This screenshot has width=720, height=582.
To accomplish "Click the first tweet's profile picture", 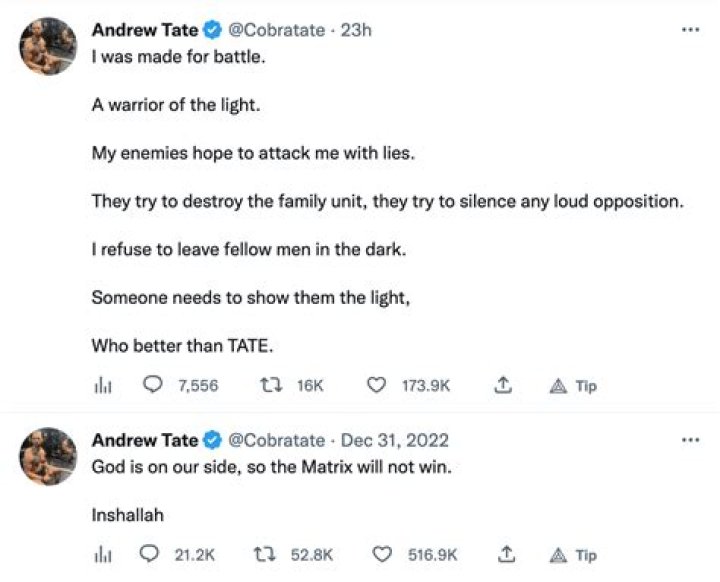I will (49, 45).
